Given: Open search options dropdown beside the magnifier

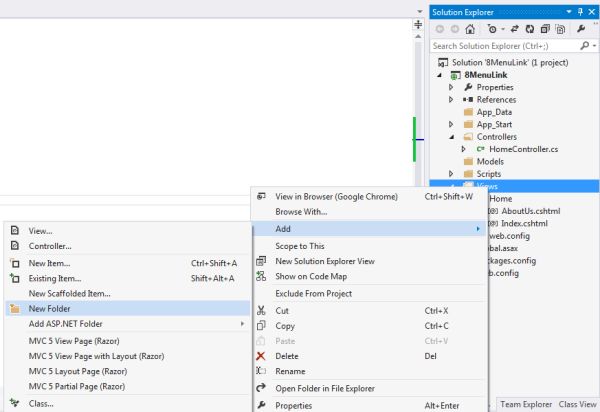Looking at the screenshot, I should (594, 46).
